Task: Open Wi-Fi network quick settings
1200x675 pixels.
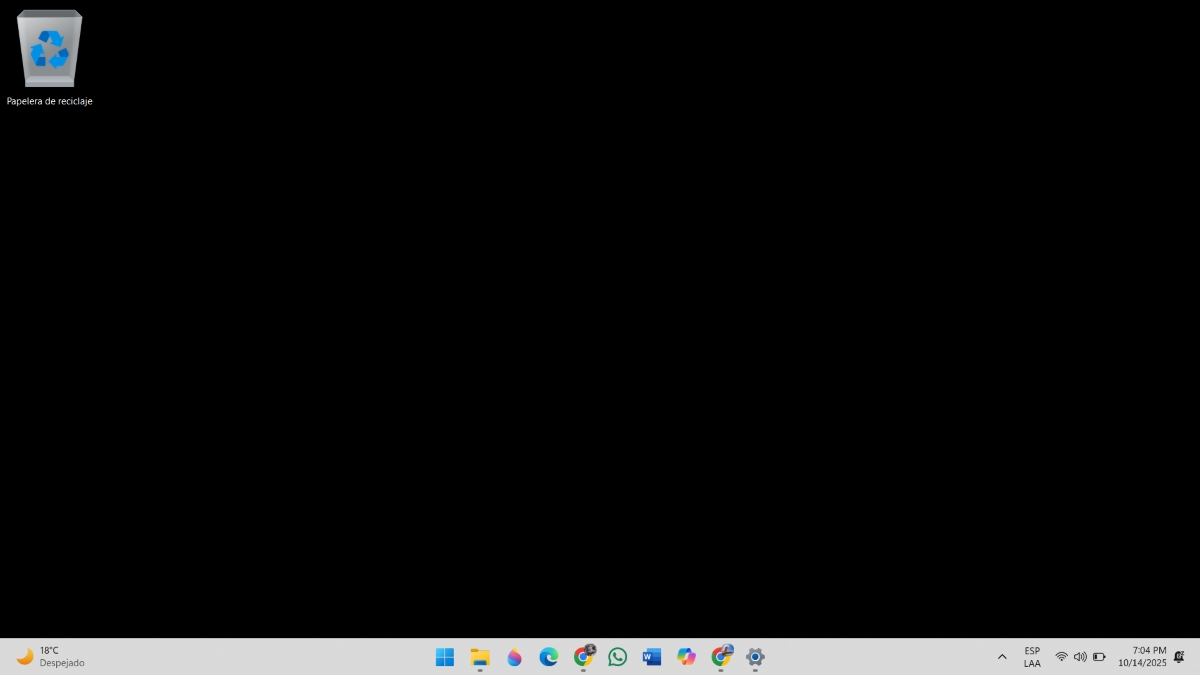Action: tap(1061, 657)
